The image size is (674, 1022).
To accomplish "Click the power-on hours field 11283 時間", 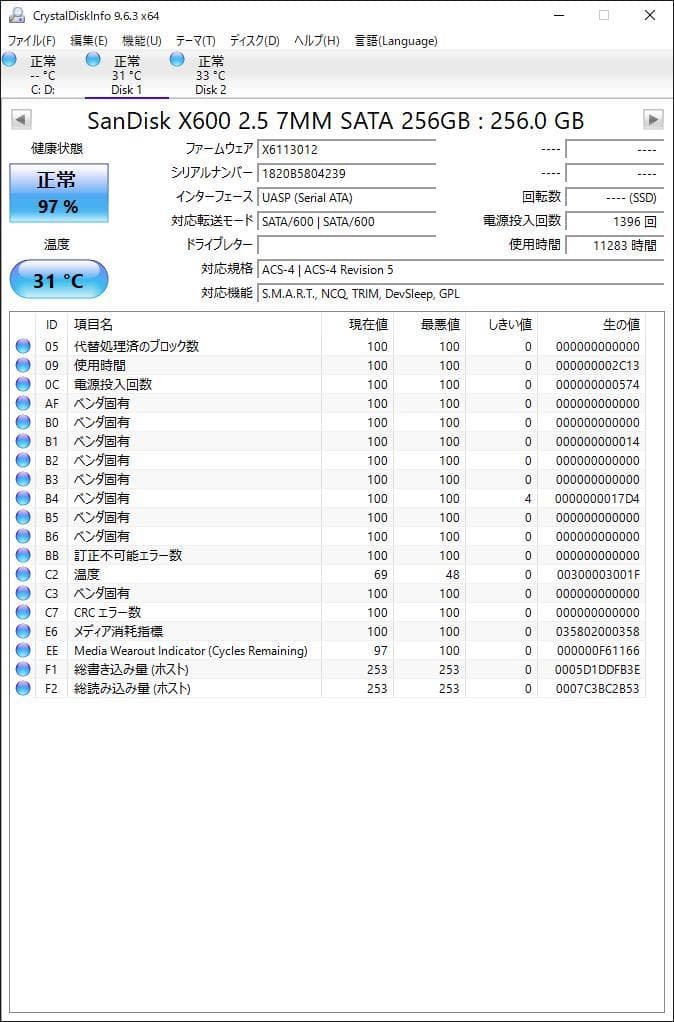I will [x=614, y=245].
